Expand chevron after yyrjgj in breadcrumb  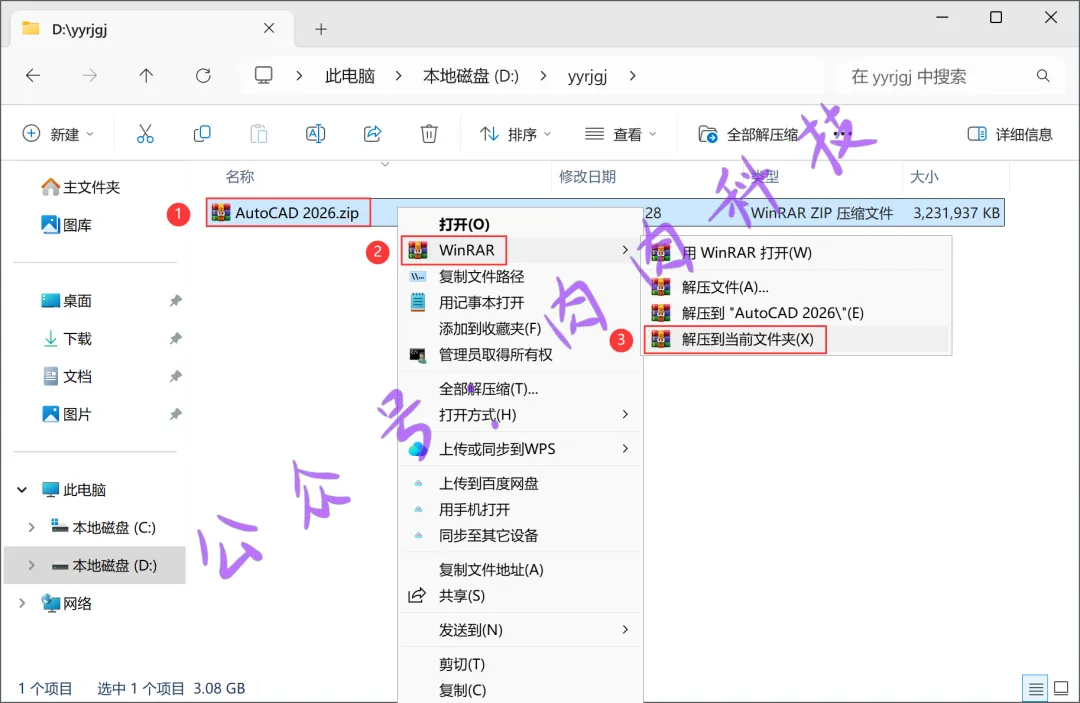click(632, 76)
